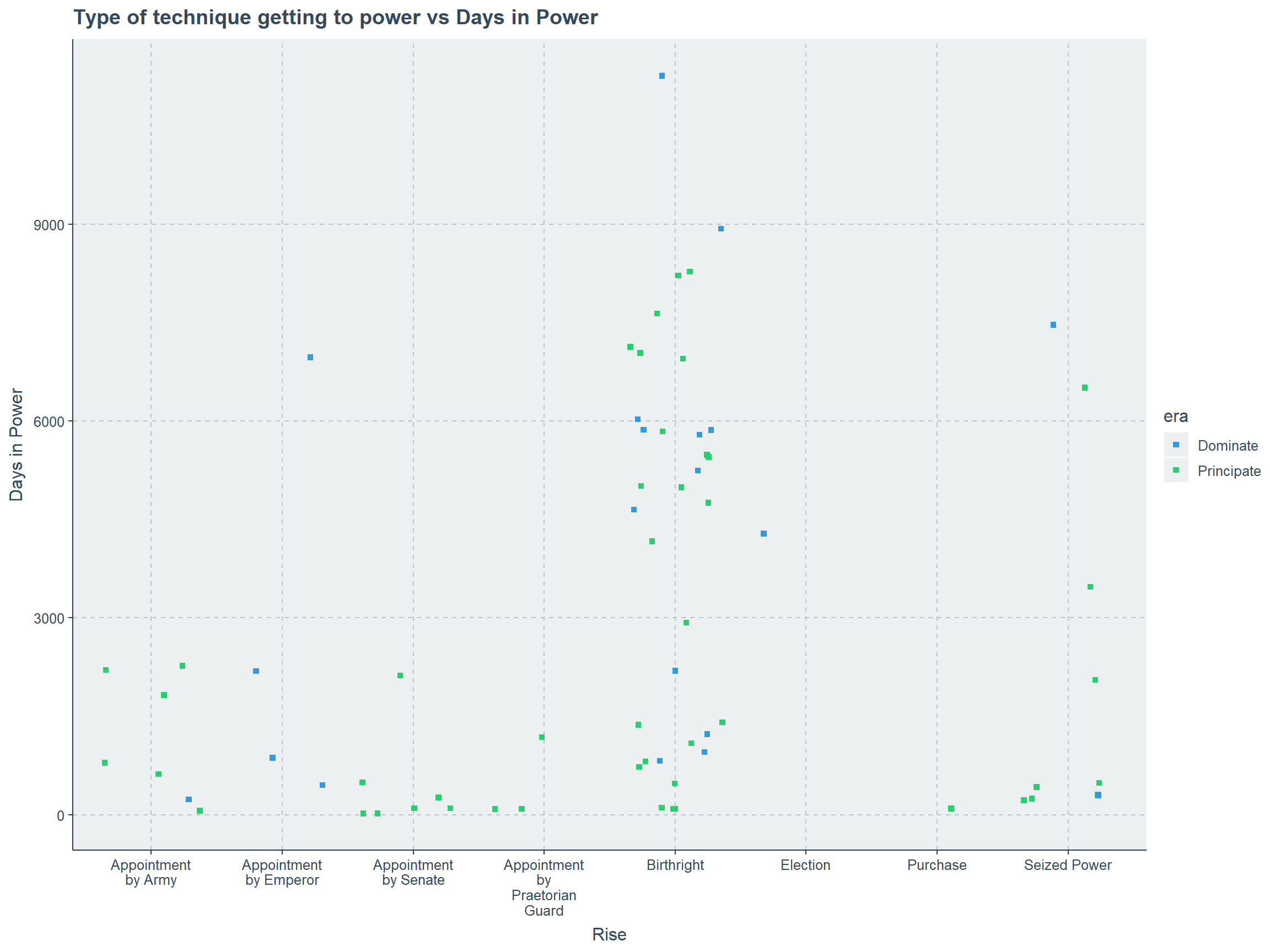This screenshot has width=1270, height=952.
Task: Click the 'Appointment by Senate' axis label
Action: point(413,872)
